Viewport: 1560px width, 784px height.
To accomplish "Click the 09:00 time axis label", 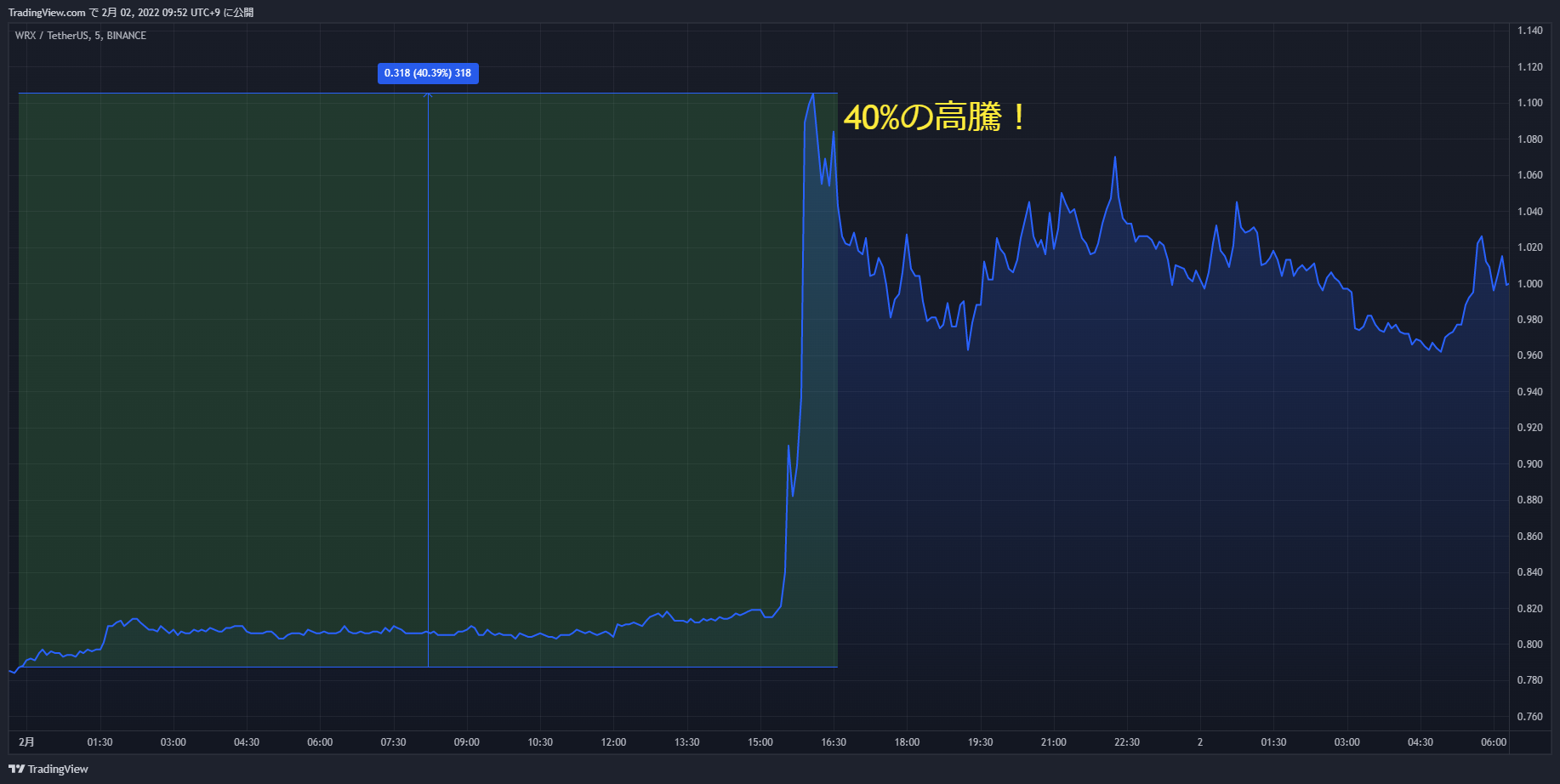I will [x=467, y=742].
